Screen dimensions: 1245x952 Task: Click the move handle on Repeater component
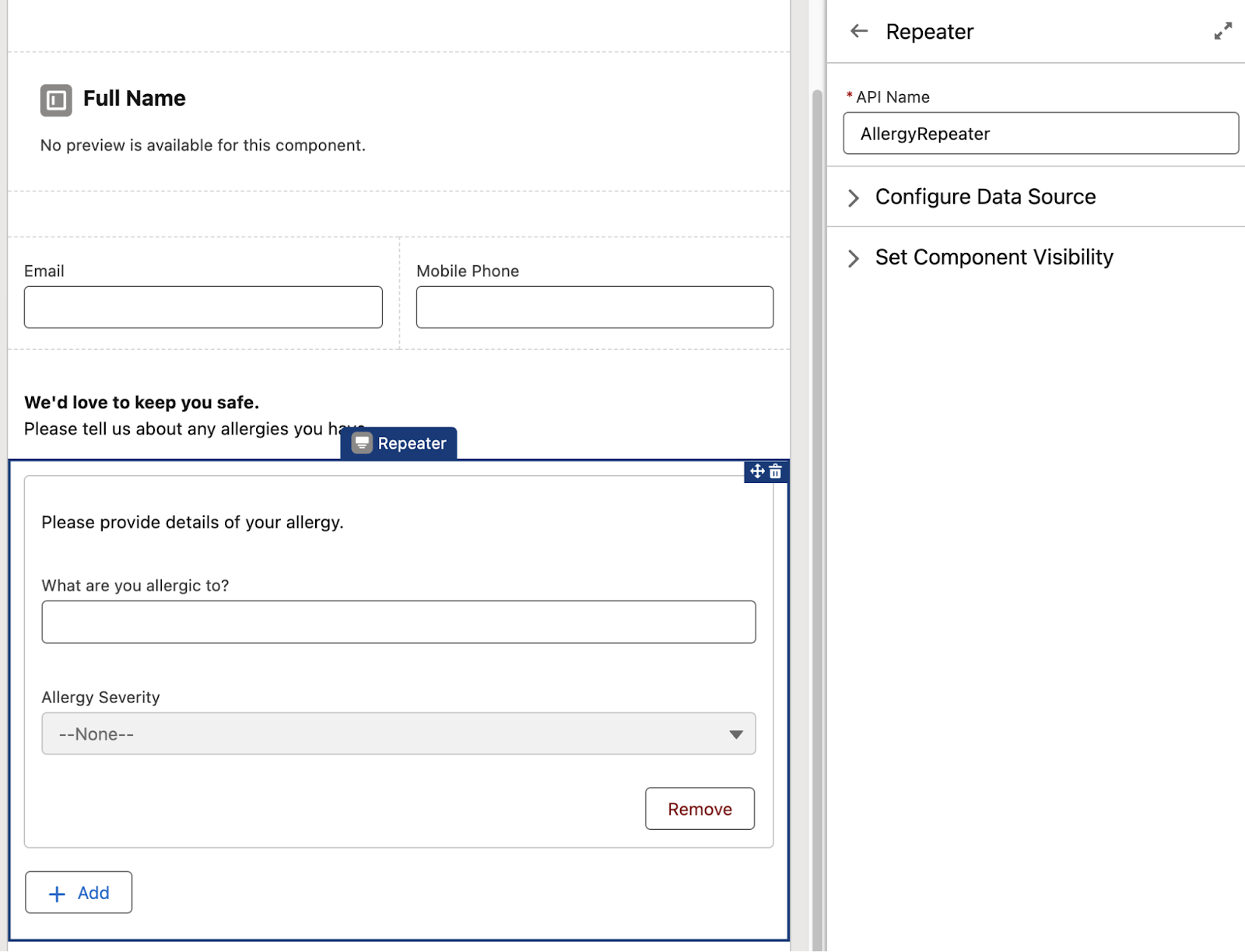pos(756,471)
